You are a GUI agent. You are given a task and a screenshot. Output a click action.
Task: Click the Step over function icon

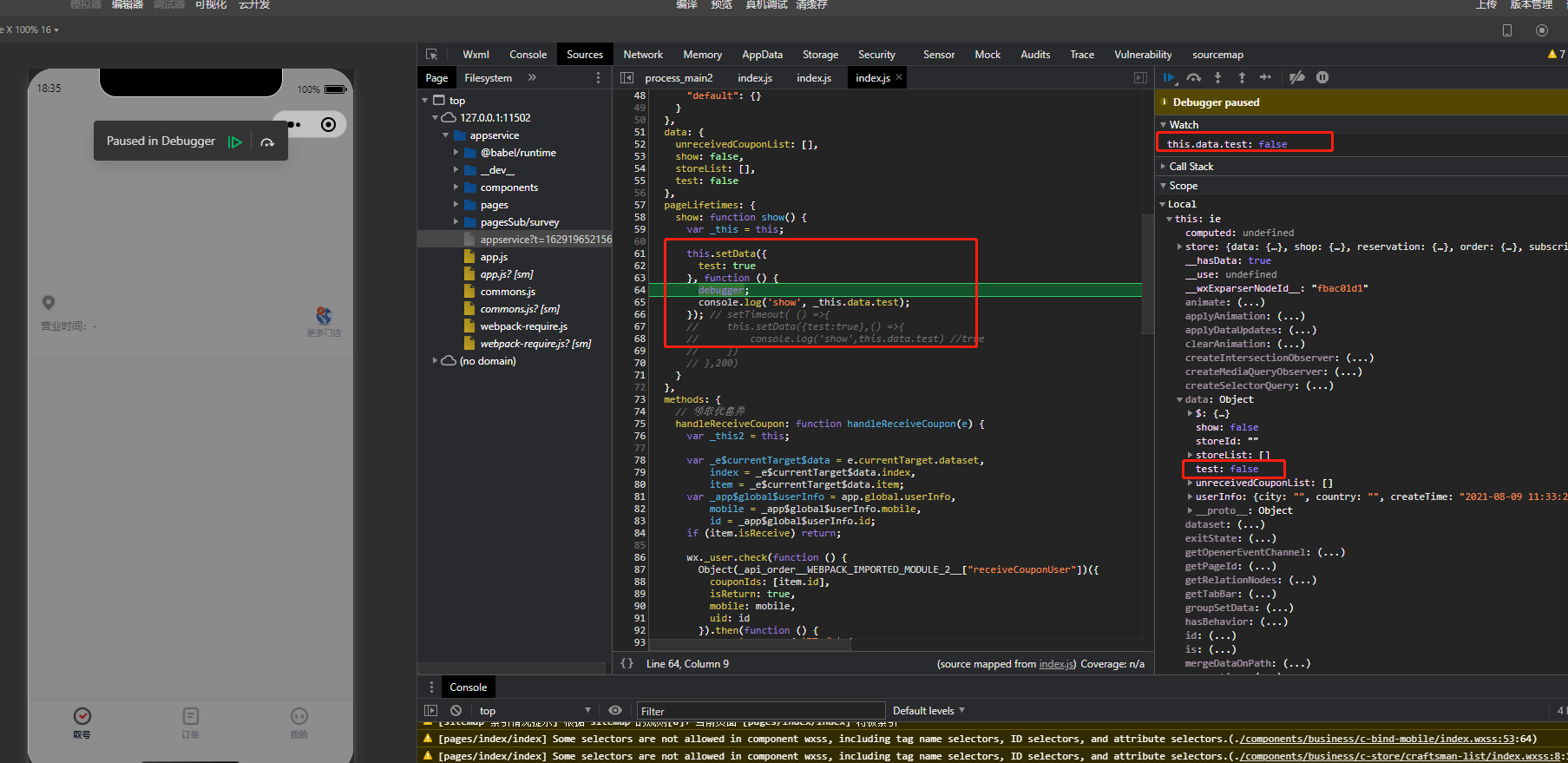1194,77
